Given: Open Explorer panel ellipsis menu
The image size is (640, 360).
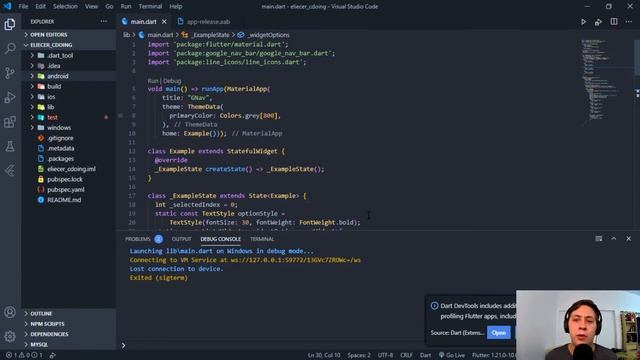Looking at the screenshot, I should 104,21.
